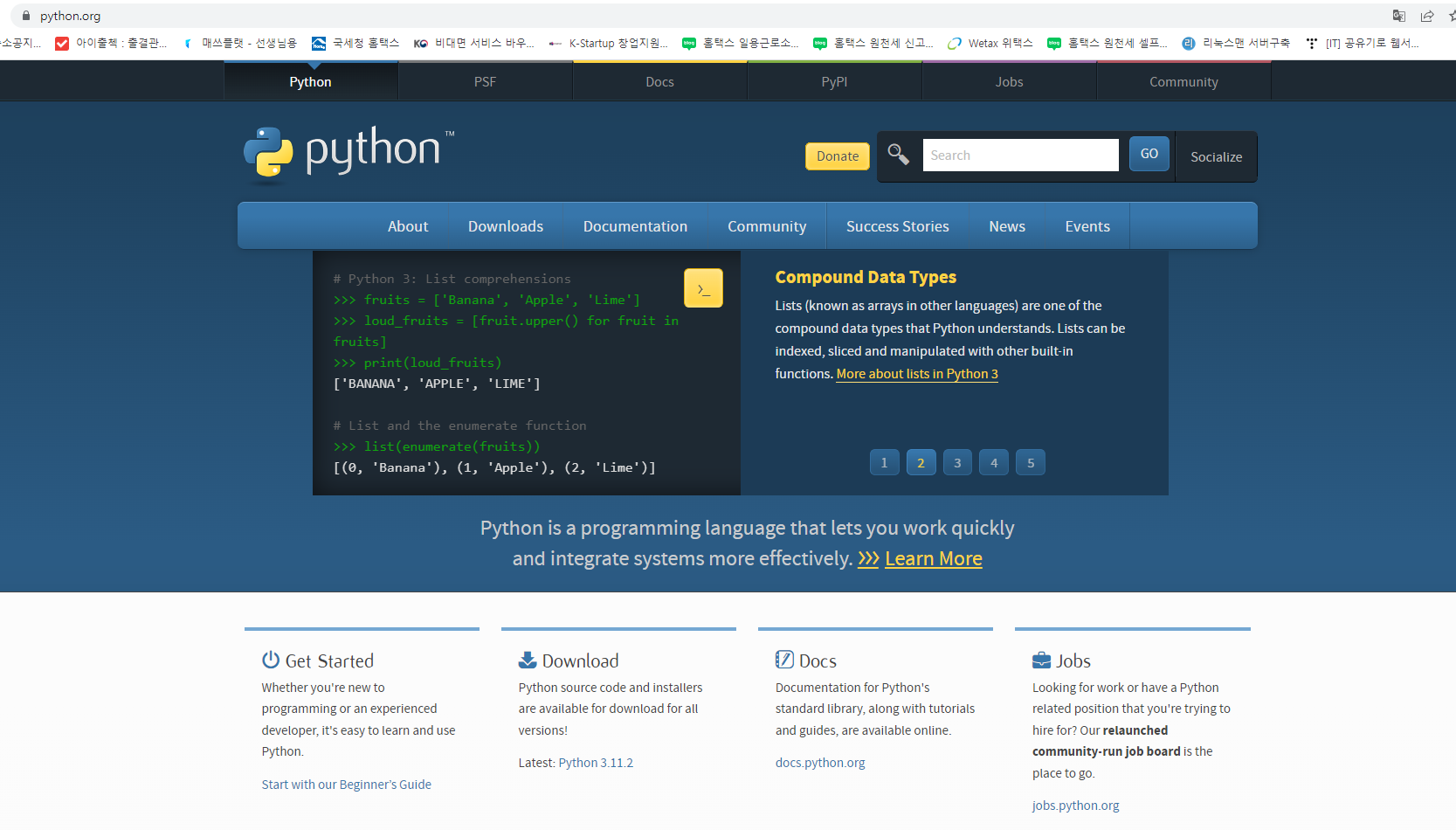The width and height of the screenshot is (1456, 830).
Task: Open the 비대면 서비스 바우처 bookmark
Action: (x=474, y=43)
